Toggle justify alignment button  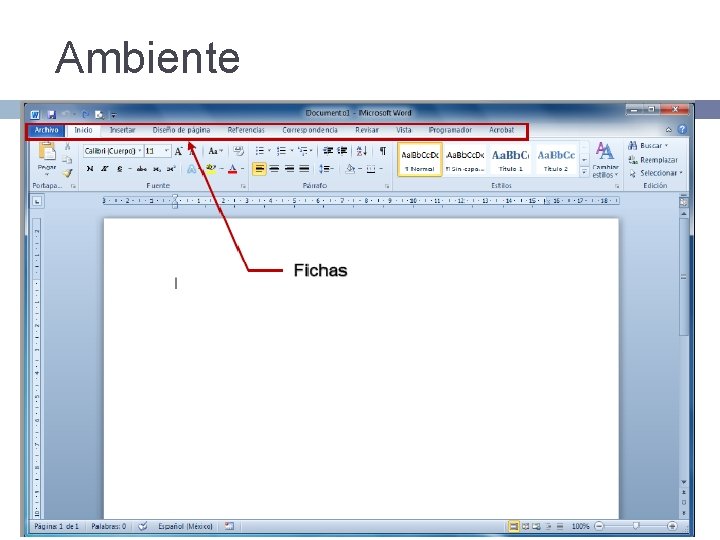(304, 169)
